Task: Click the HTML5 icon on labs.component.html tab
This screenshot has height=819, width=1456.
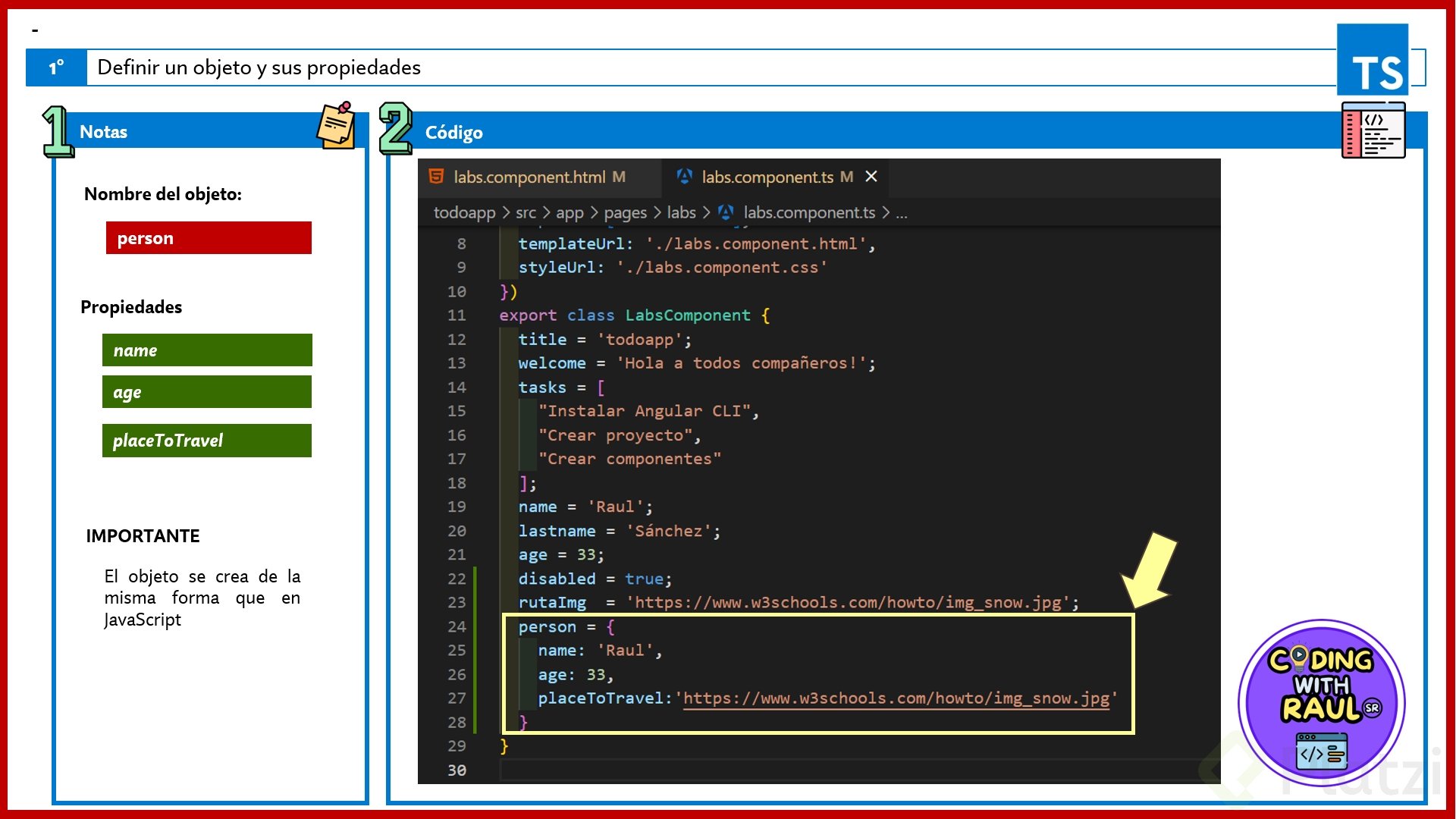Action: [x=436, y=177]
